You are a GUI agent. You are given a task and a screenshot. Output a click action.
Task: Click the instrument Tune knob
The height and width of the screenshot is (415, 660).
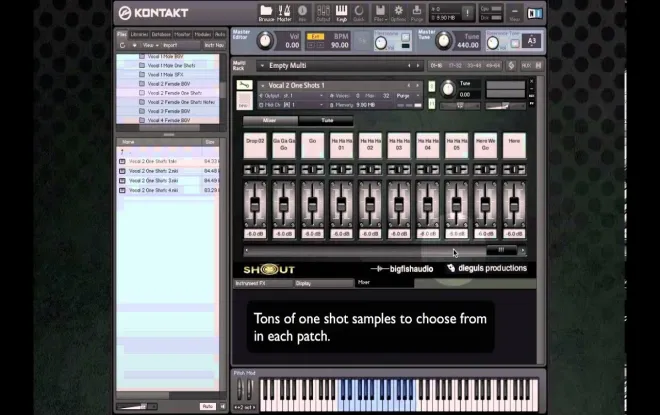(448, 88)
